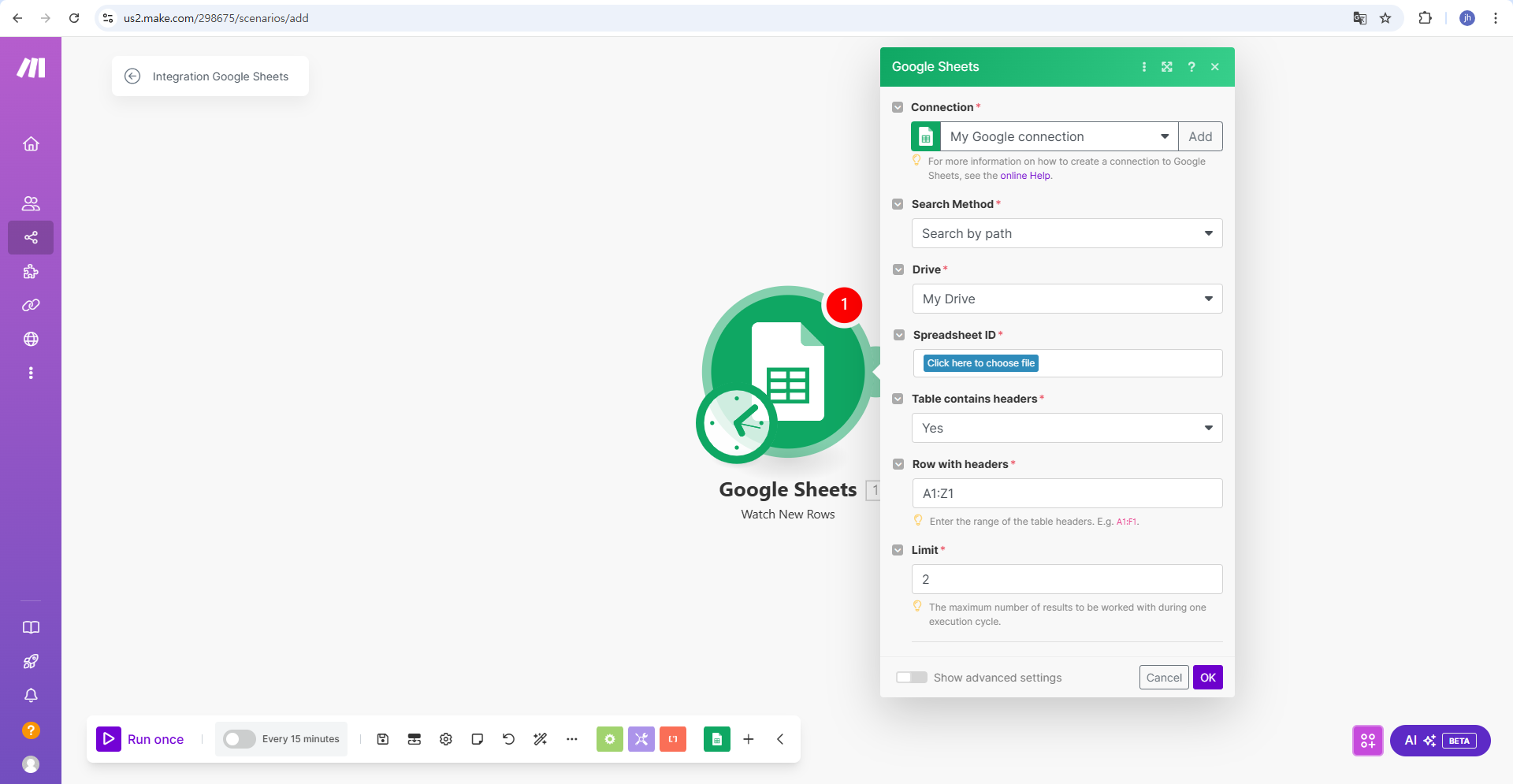The height and width of the screenshot is (784, 1513).
Task: Open the My Google connection dropdown
Action: (x=1059, y=136)
